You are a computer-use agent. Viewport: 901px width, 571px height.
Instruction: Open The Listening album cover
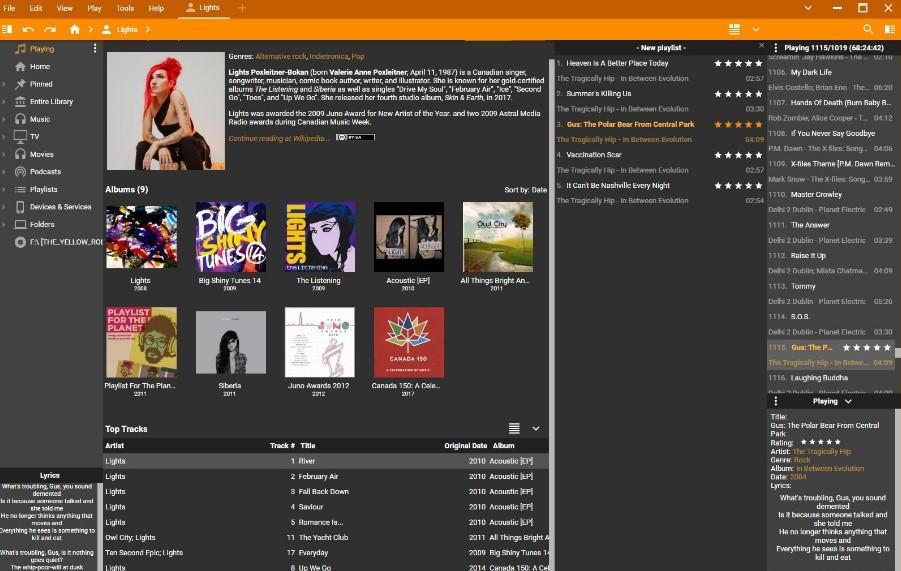coord(319,237)
